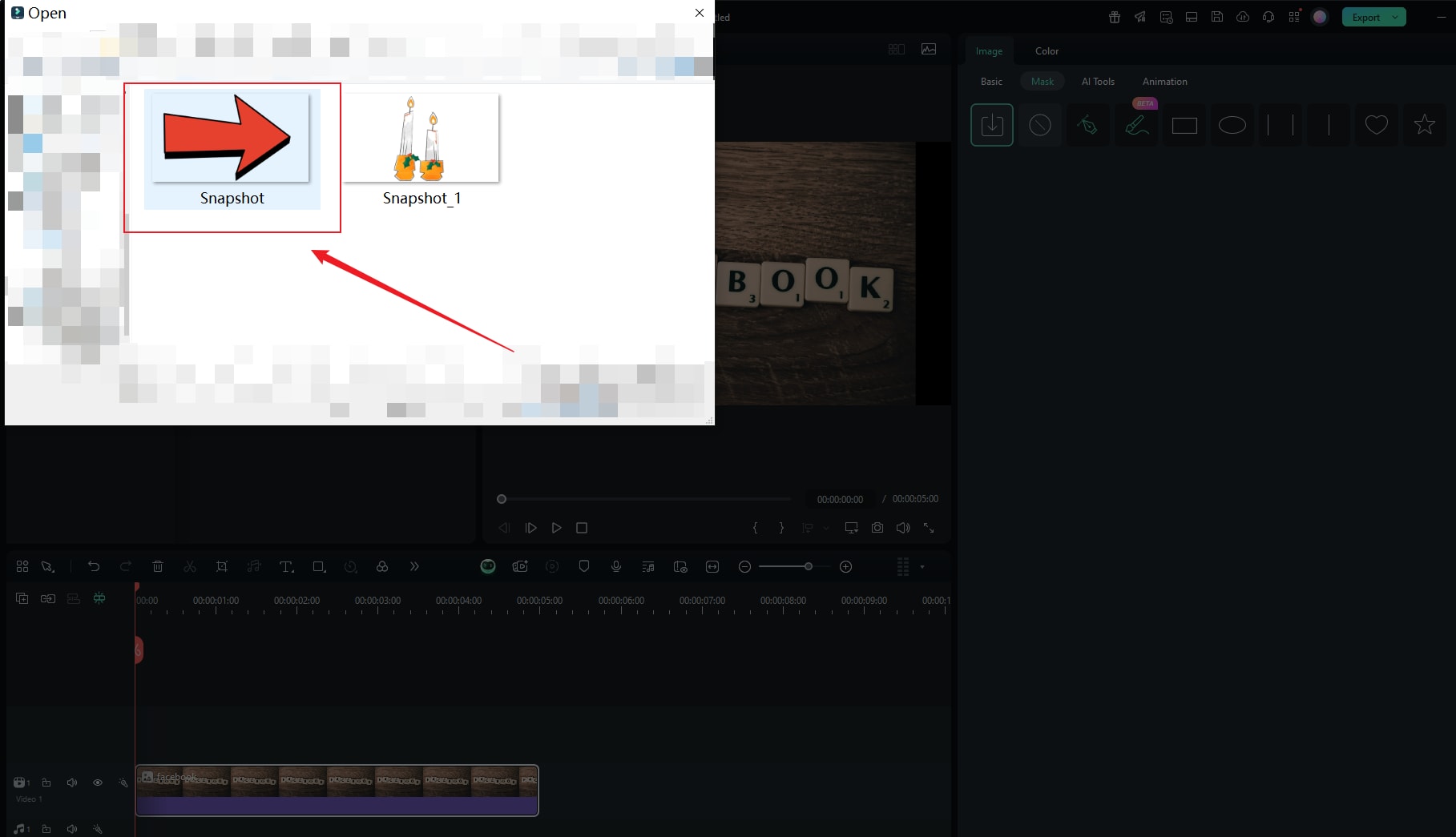The image size is (1456, 837).
Task: Play the preview video
Action: point(556,528)
